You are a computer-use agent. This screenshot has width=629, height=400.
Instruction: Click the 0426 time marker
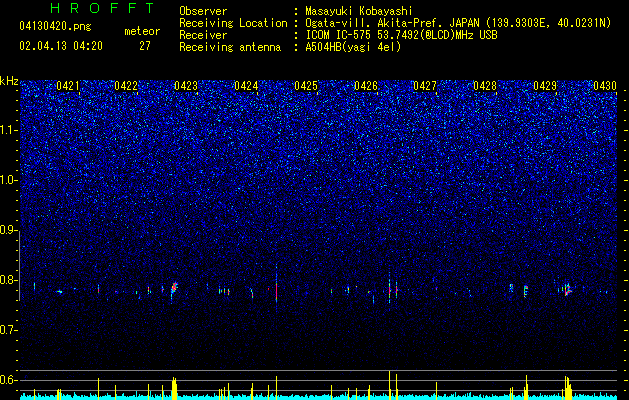pos(366,85)
